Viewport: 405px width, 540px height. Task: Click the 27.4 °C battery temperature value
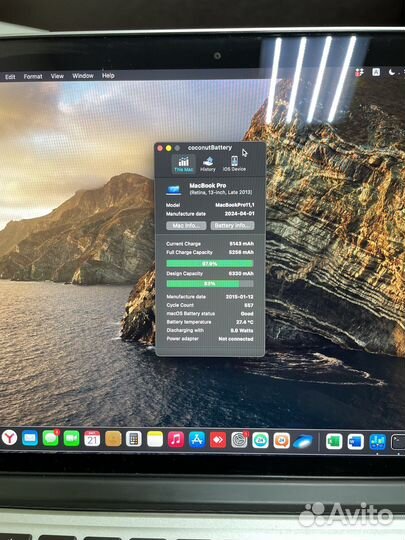tap(245, 322)
